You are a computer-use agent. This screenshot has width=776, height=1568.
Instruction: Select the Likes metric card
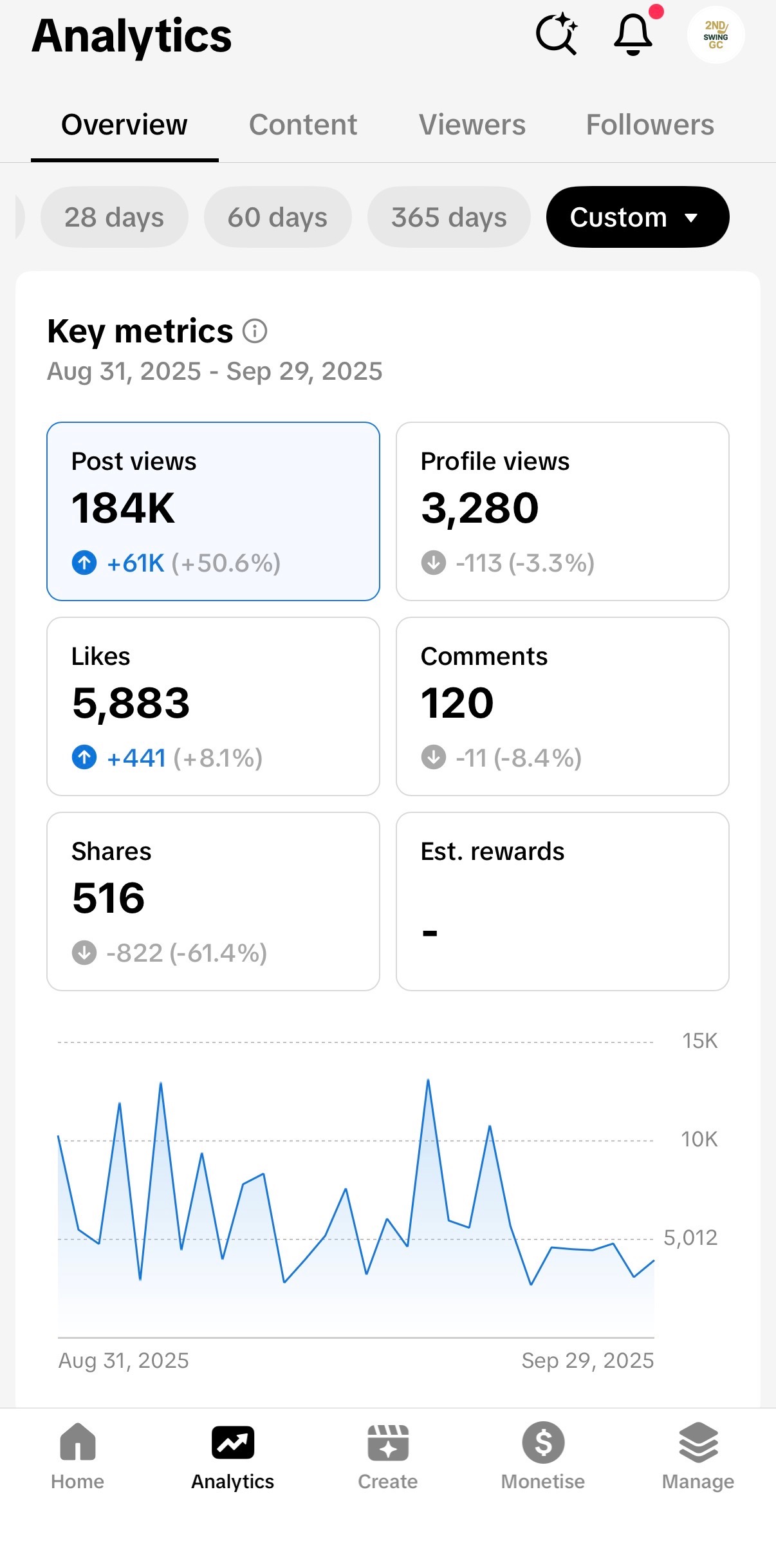point(213,706)
